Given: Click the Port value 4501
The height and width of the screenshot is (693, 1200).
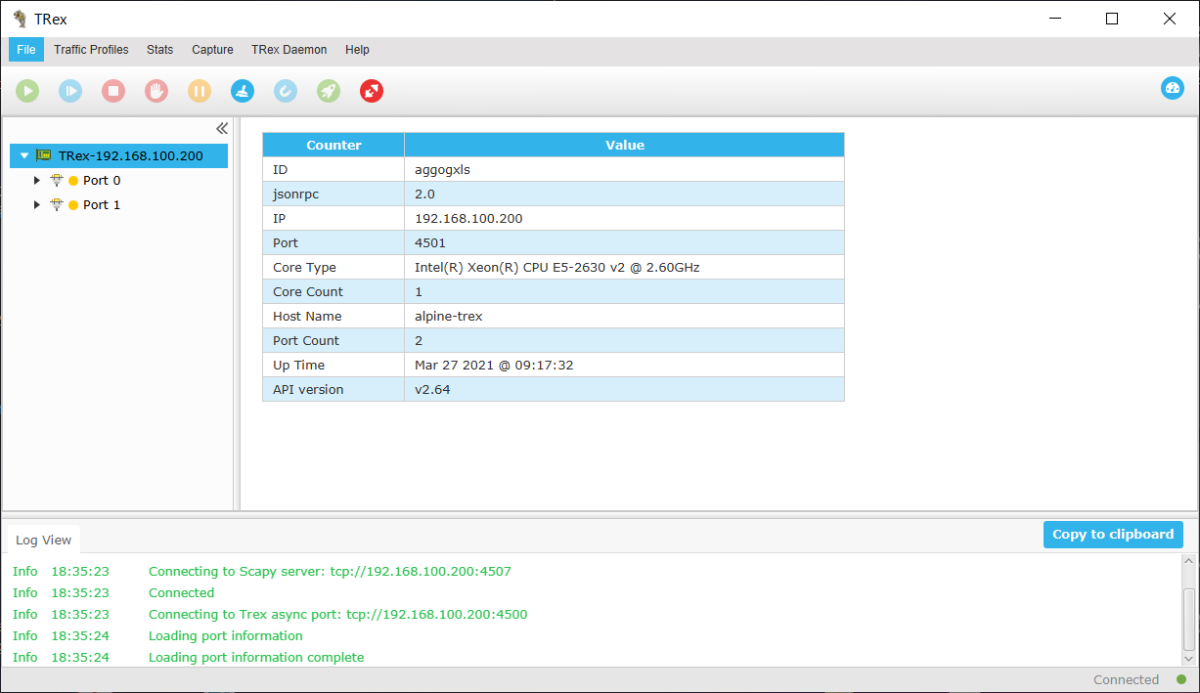Looking at the screenshot, I should (430, 243).
